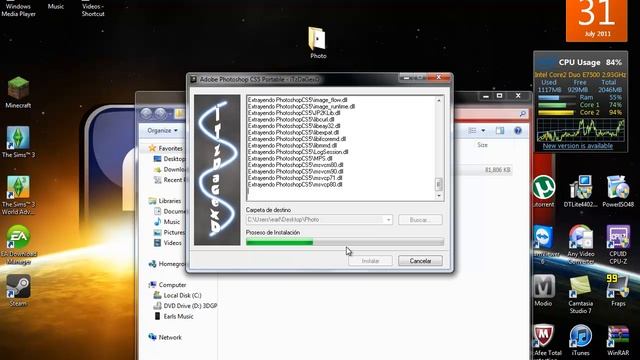Open the Videos - Shortcut desktop icon

93,9
